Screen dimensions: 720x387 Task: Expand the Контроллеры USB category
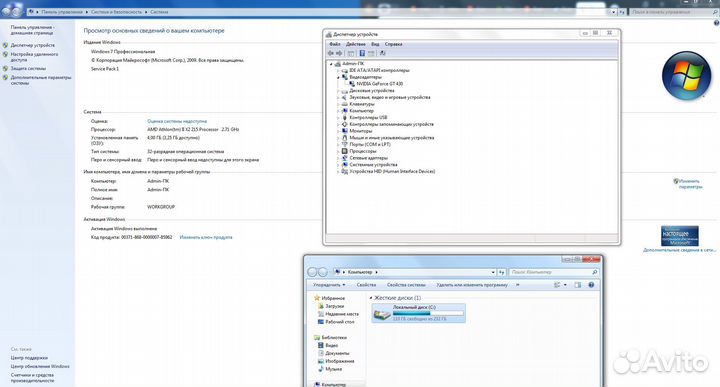pyautogui.click(x=338, y=118)
